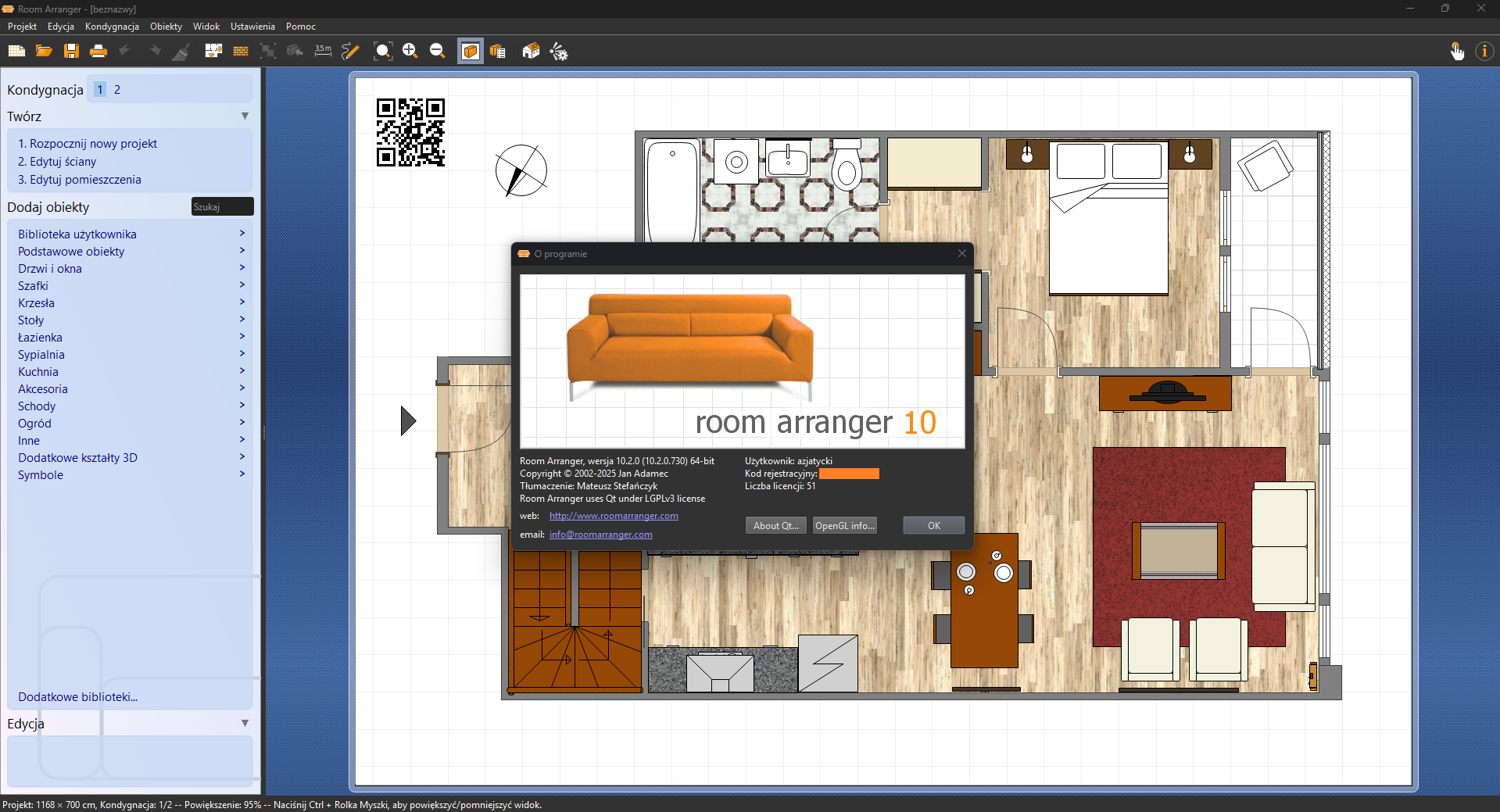The height and width of the screenshot is (812, 1500).
Task: Open the Ustawienia menu
Action: (x=252, y=27)
